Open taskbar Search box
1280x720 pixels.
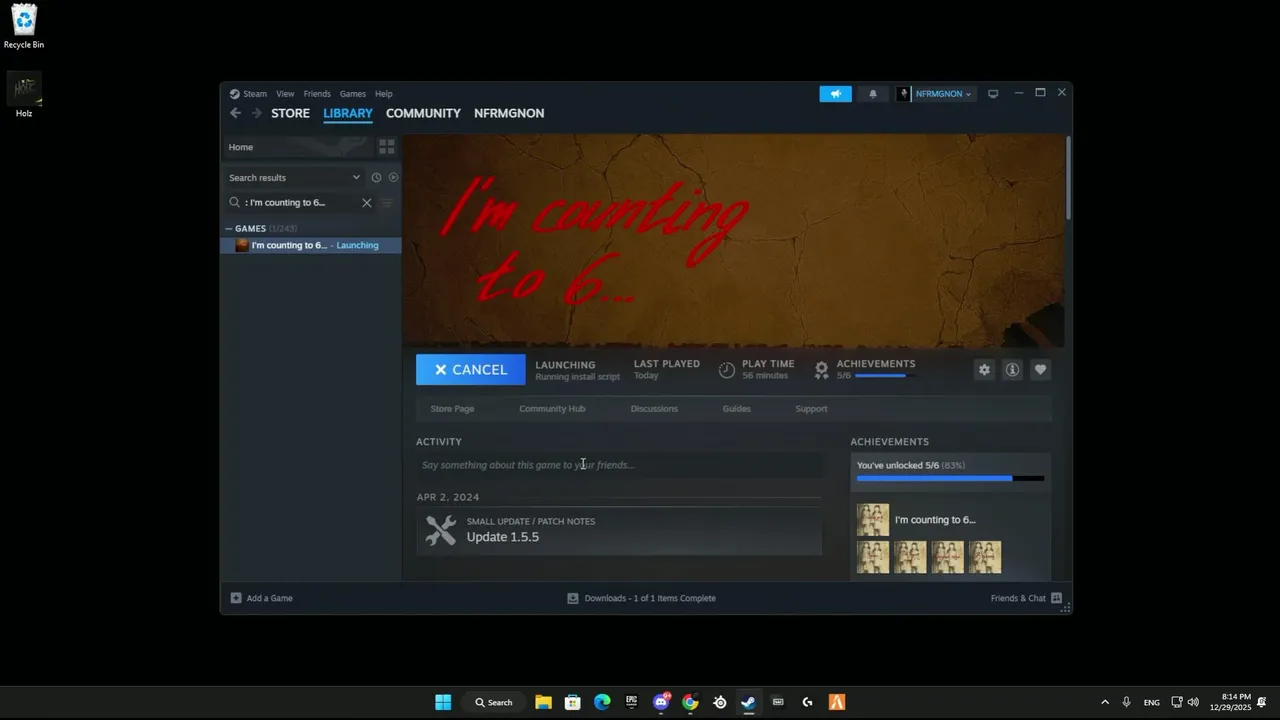point(494,702)
